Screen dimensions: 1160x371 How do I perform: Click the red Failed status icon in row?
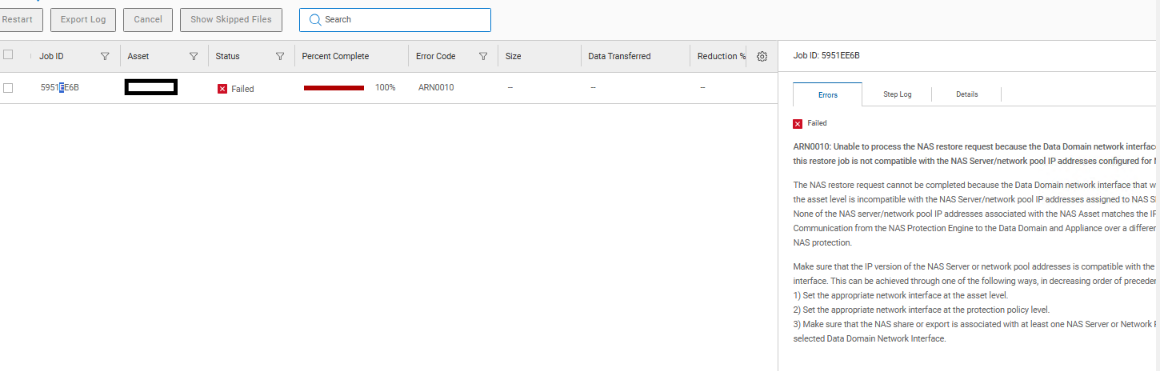coord(222,89)
